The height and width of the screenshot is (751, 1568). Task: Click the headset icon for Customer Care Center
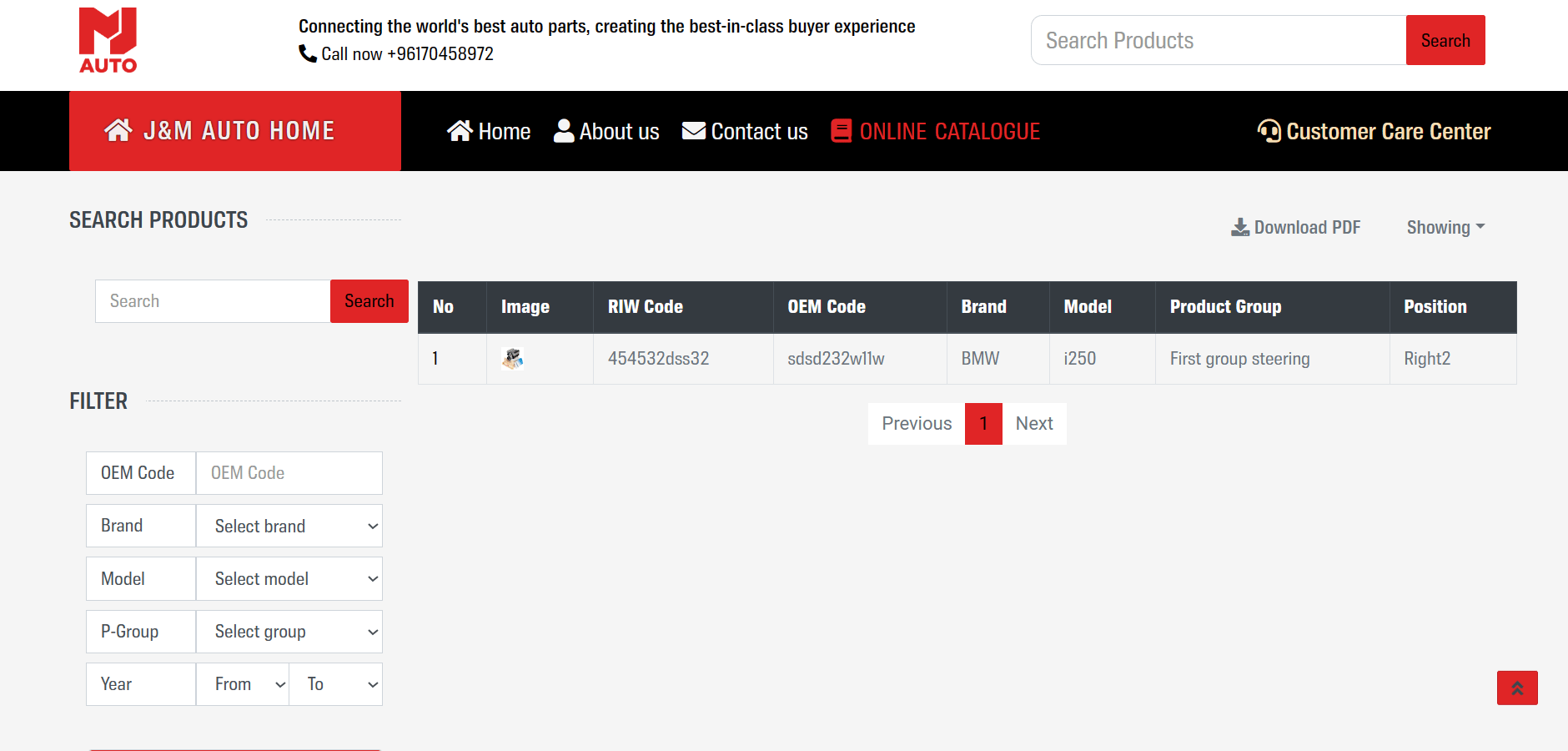[1269, 131]
